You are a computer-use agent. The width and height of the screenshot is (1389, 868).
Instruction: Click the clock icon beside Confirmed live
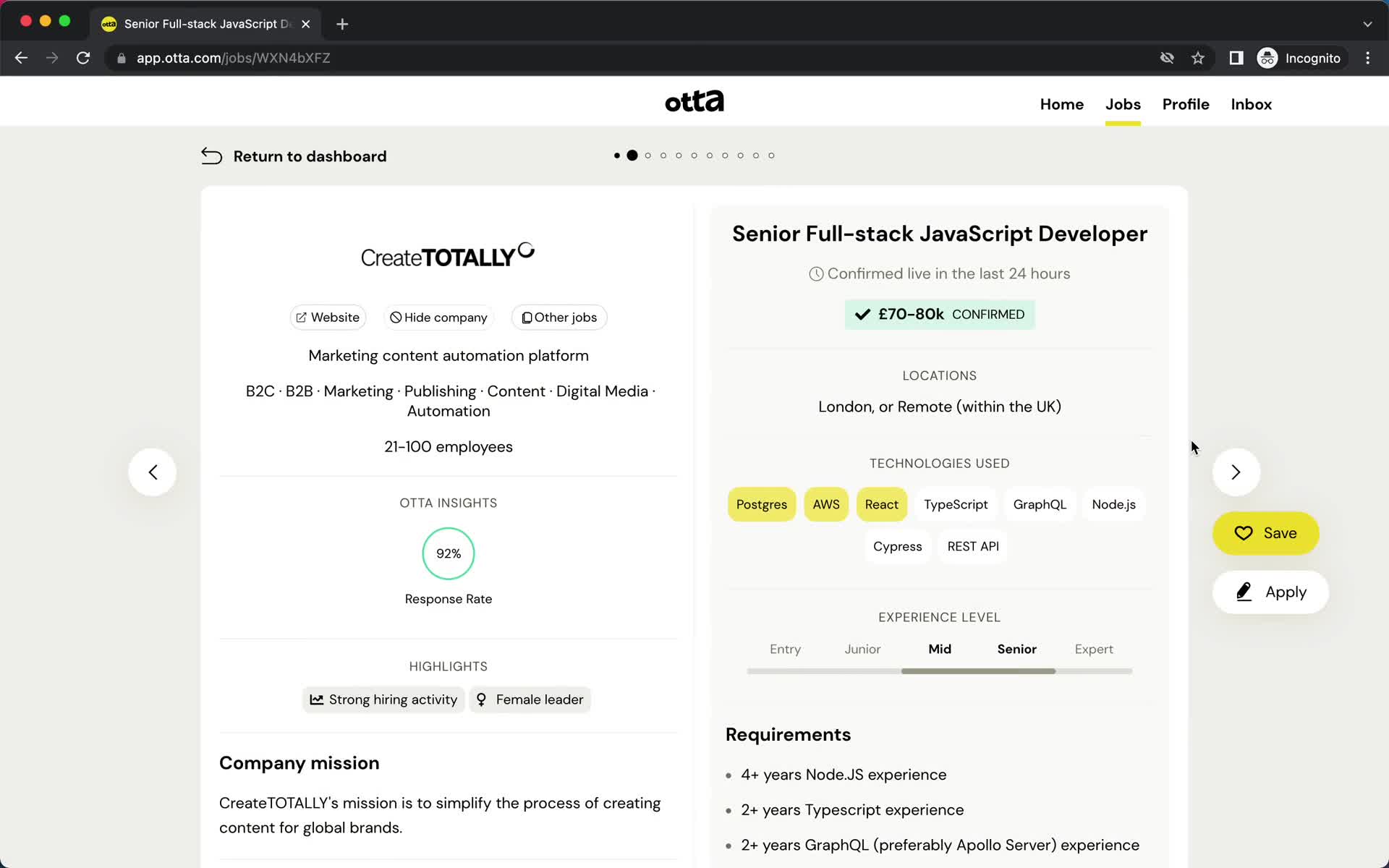pyautogui.click(x=816, y=274)
